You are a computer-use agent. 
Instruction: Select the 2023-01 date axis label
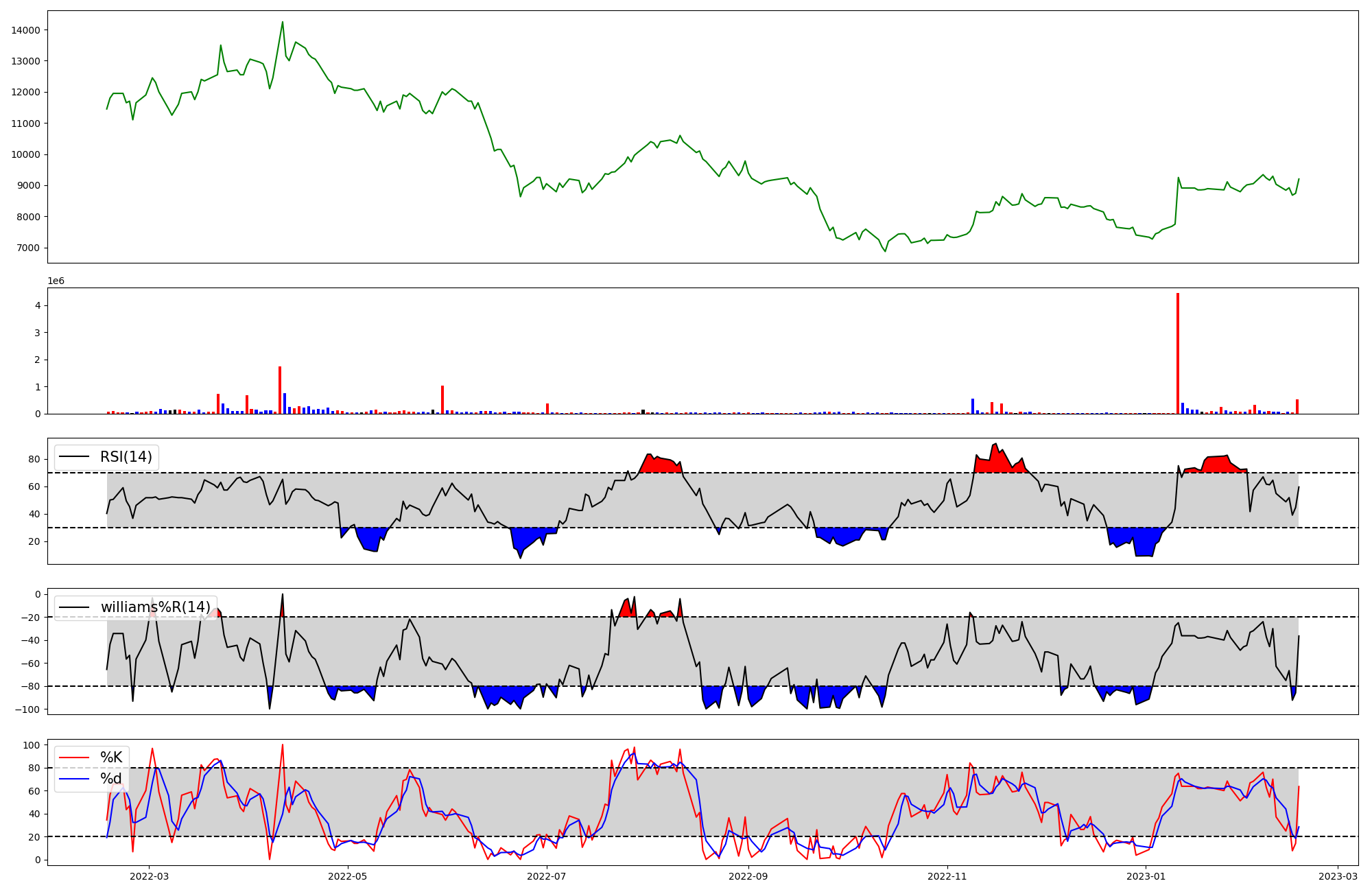tap(1146, 876)
